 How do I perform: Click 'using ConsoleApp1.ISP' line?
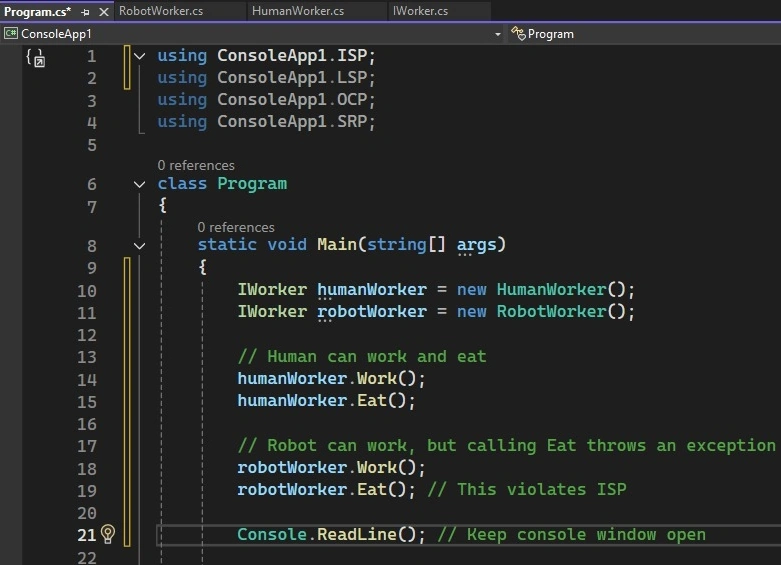(266, 56)
